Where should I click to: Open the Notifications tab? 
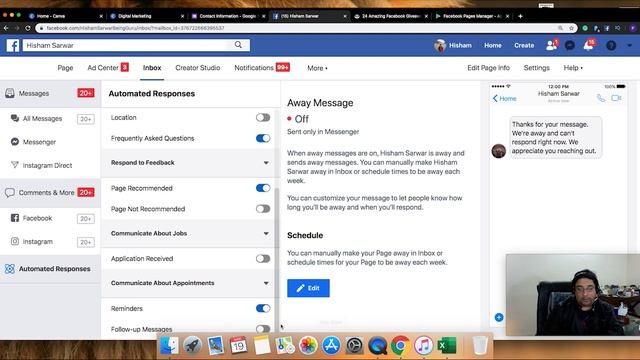pos(262,68)
